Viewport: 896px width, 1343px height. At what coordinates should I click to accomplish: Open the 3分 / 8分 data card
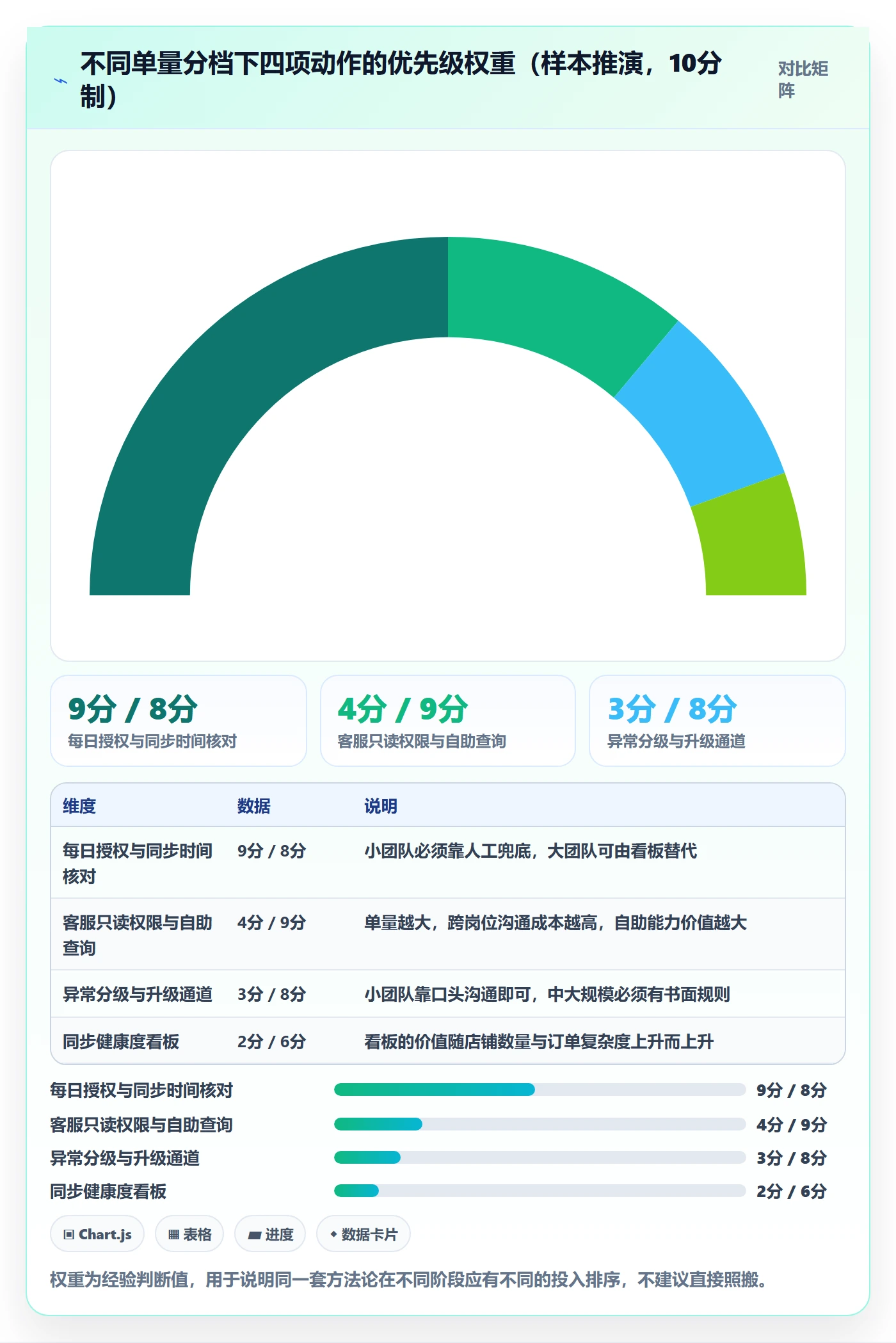pyautogui.click(x=717, y=721)
